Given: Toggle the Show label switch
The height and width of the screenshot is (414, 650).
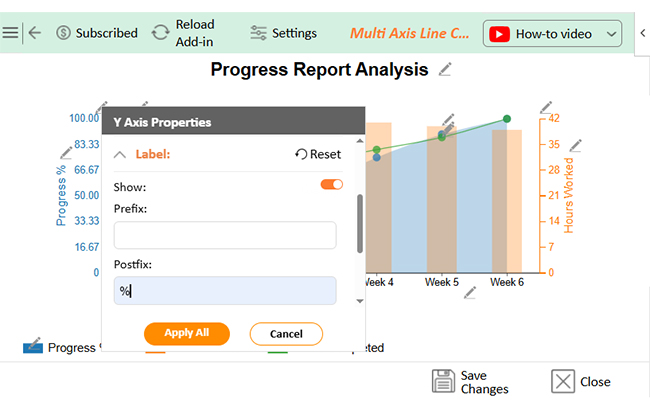Looking at the screenshot, I should (x=331, y=185).
